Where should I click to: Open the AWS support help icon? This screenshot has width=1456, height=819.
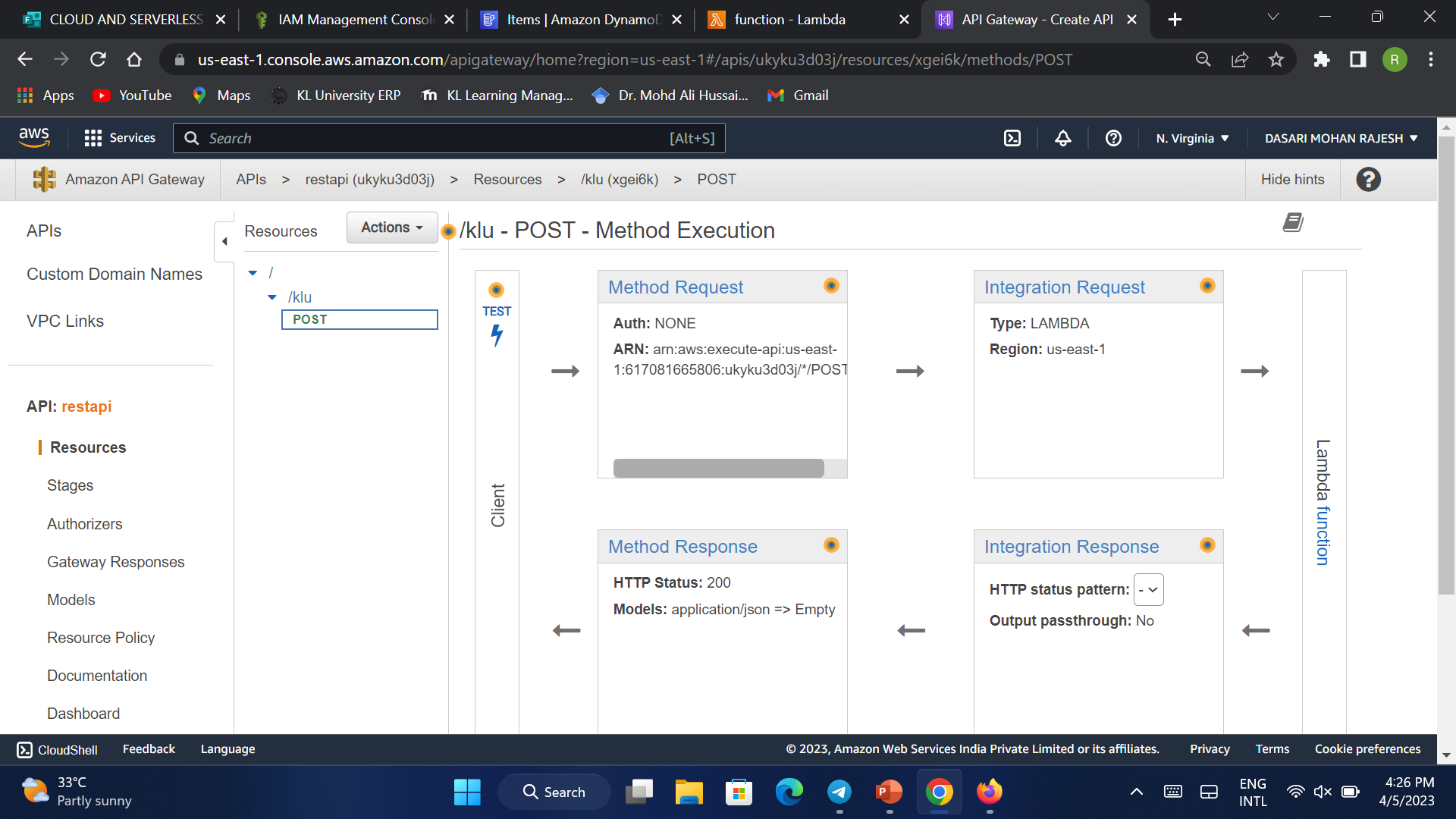coord(1113,138)
